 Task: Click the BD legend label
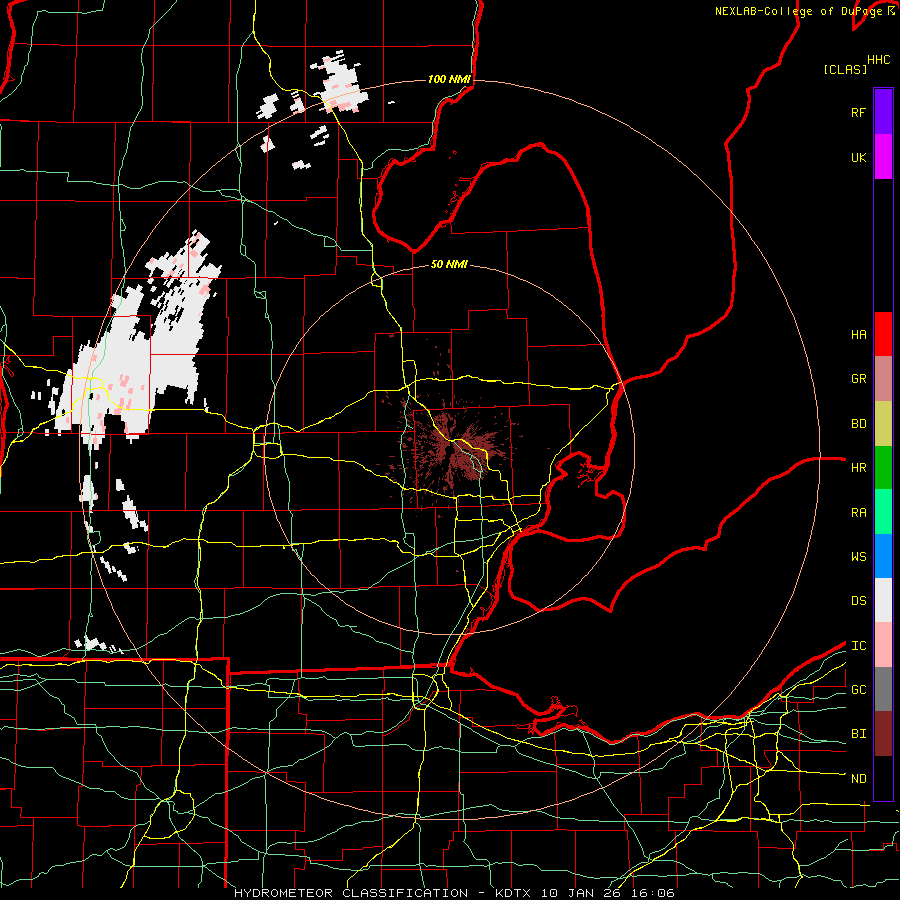858,424
